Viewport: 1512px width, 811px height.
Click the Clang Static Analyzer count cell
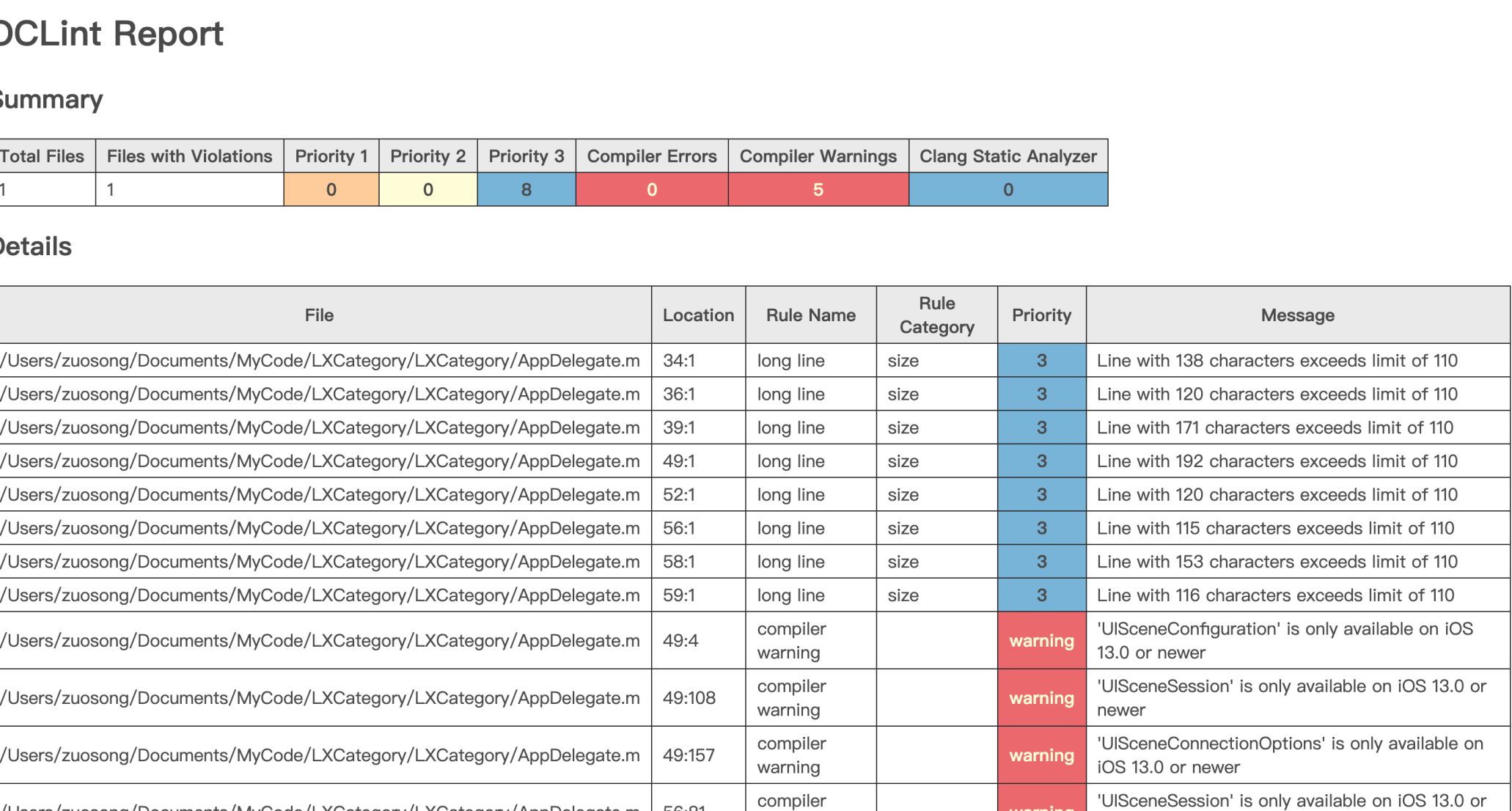click(1008, 189)
